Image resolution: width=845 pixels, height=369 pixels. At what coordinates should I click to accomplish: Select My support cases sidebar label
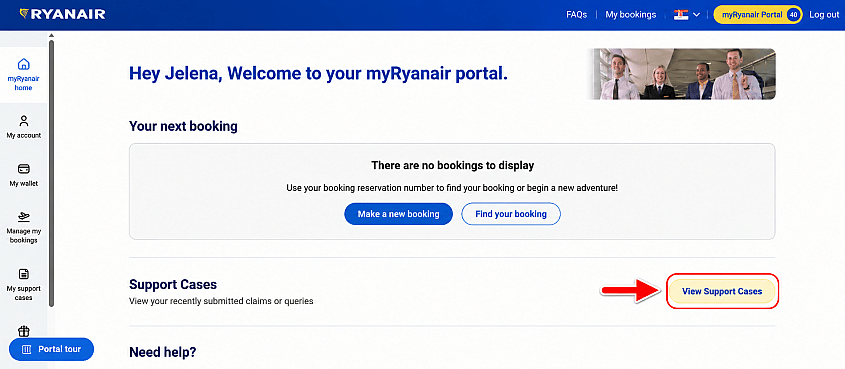[24, 293]
